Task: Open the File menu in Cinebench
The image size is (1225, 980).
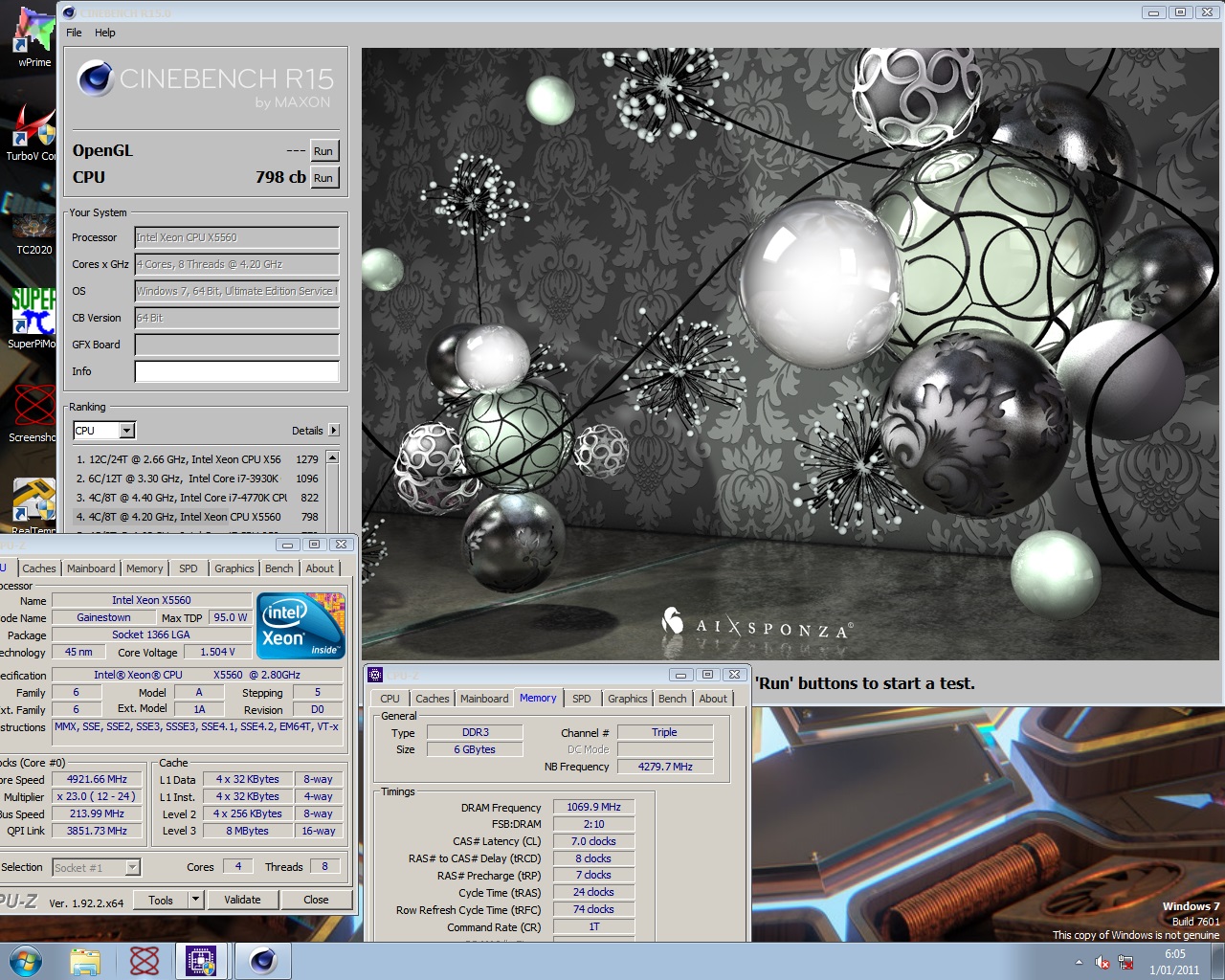Action: point(74,33)
